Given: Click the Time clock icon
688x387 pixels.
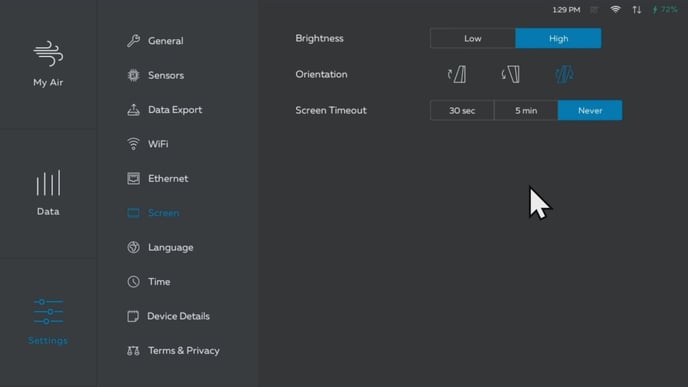Looking at the screenshot, I should tap(133, 282).
